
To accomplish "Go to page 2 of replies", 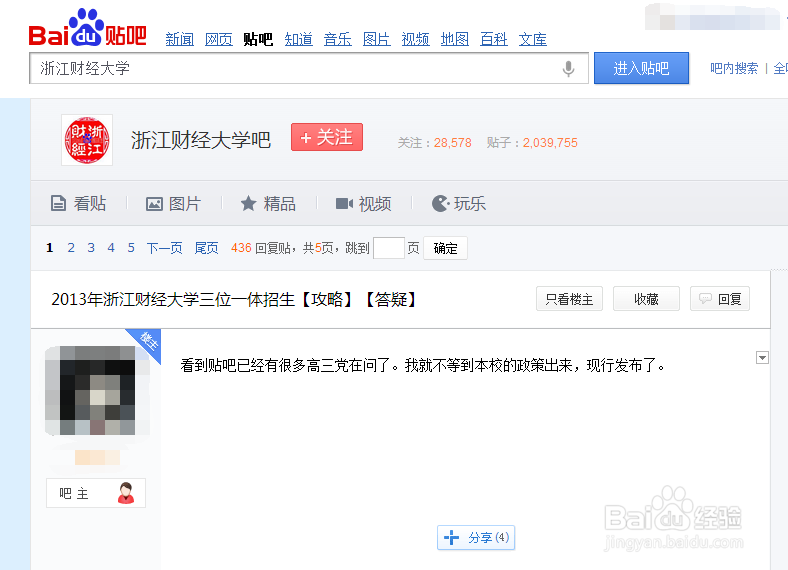I will 71,248.
